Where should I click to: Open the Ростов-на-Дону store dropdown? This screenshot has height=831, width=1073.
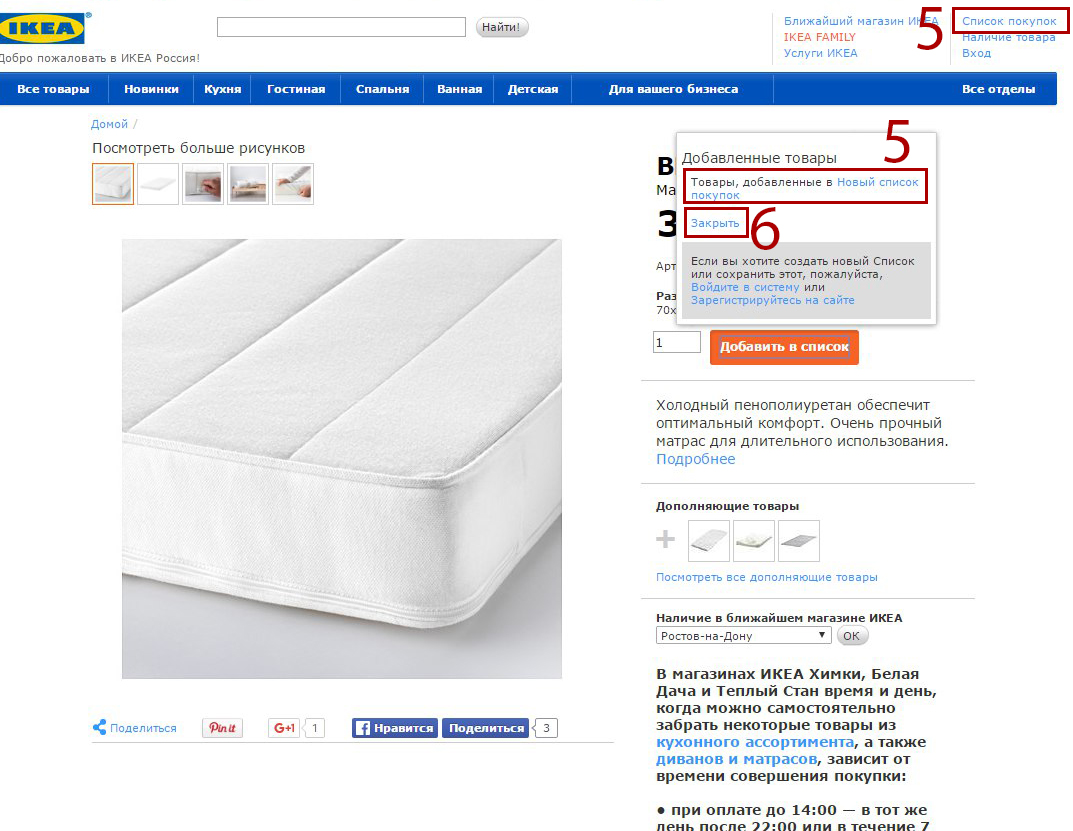tap(743, 636)
